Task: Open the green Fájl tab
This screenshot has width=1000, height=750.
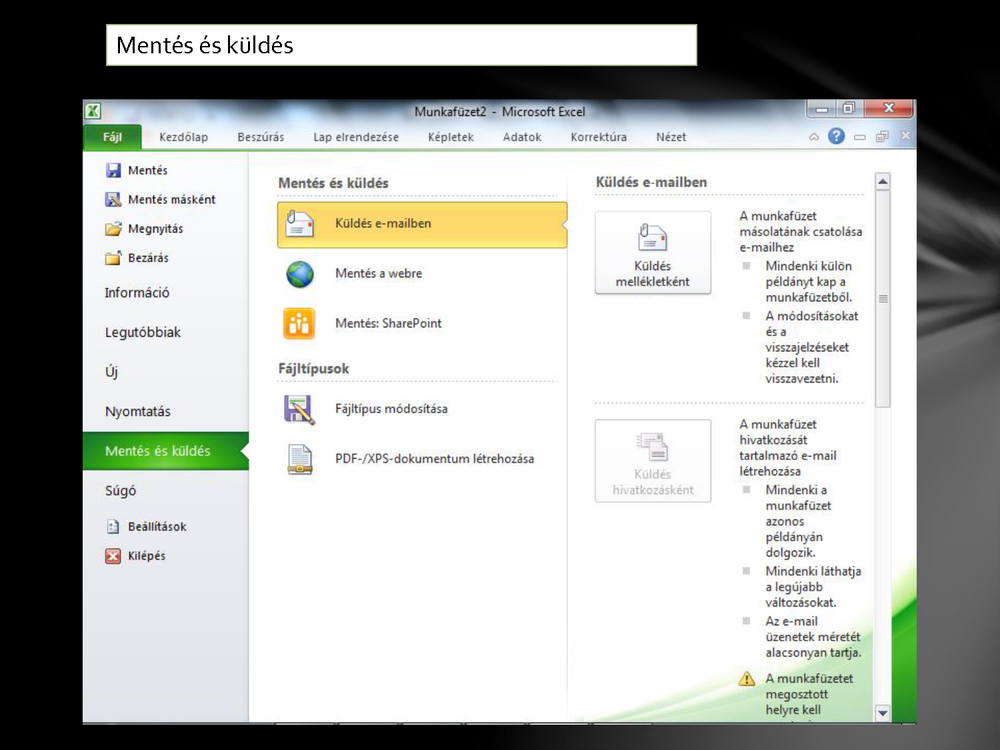Action: tap(112, 137)
